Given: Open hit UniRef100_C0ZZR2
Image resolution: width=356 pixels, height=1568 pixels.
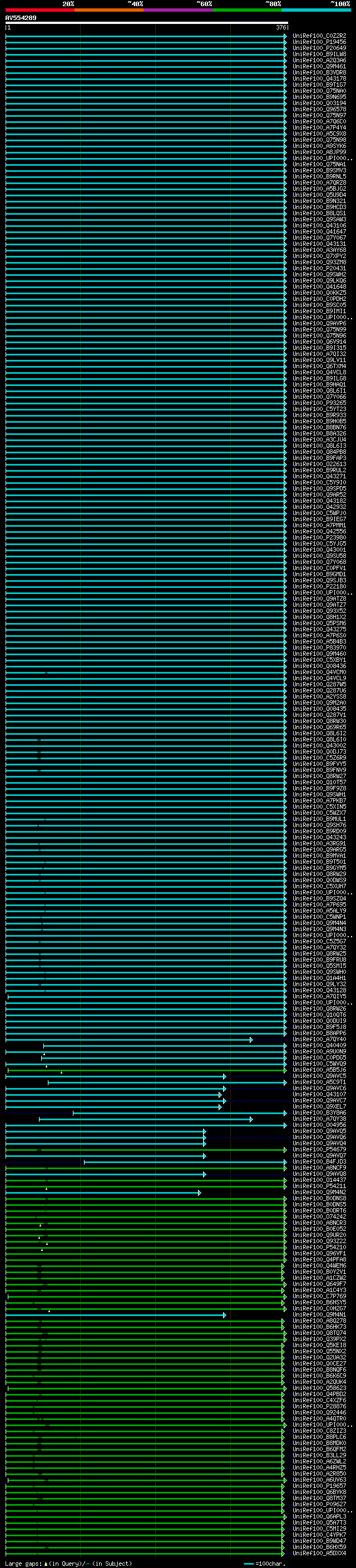Looking at the screenshot, I should [x=319, y=36].
